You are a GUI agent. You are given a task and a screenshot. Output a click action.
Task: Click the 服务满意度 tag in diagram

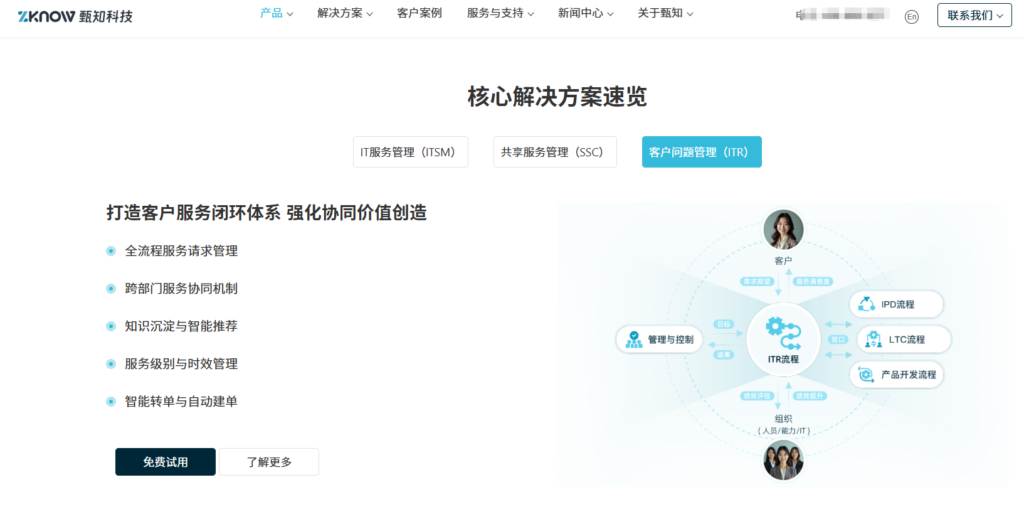pos(812,281)
